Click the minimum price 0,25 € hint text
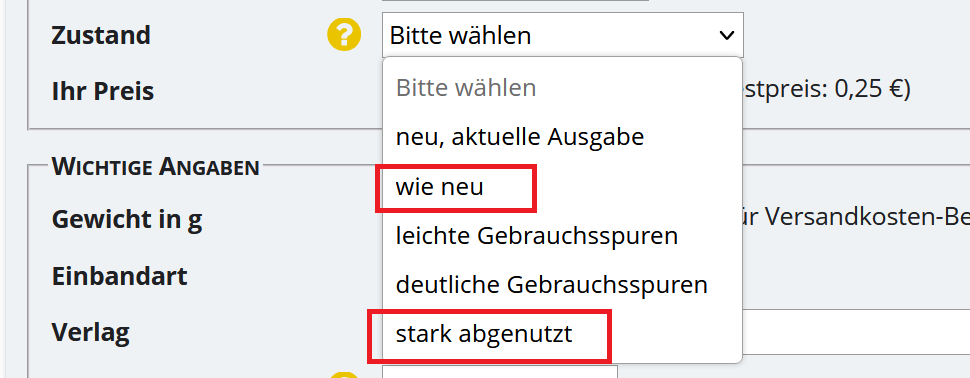Viewport: 970px width, 378px height. coord(826,90)
